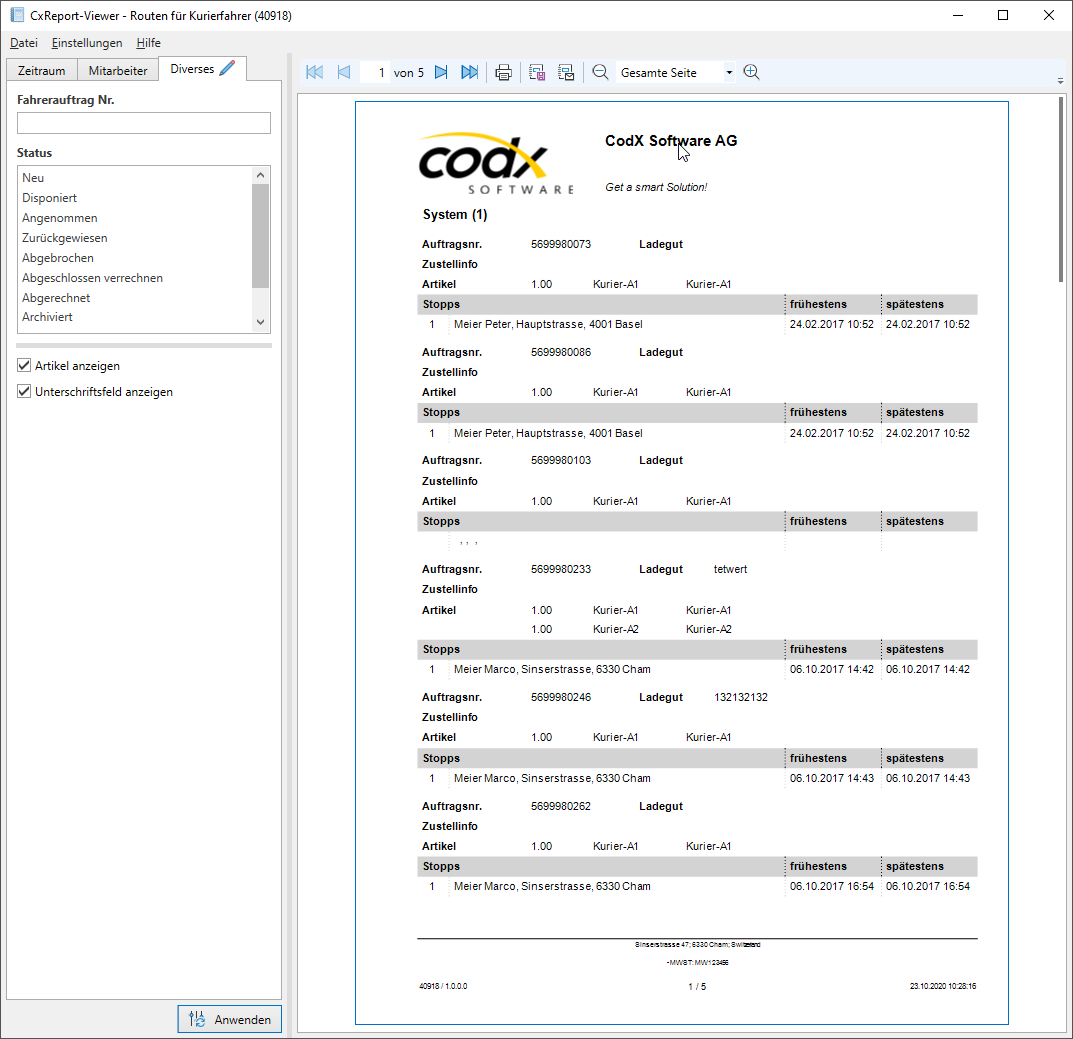Image resolution: width=1073 pixels, height=1039 pixels.
Task: Click order number 5699980262 in report
Action: click(560, 806)
